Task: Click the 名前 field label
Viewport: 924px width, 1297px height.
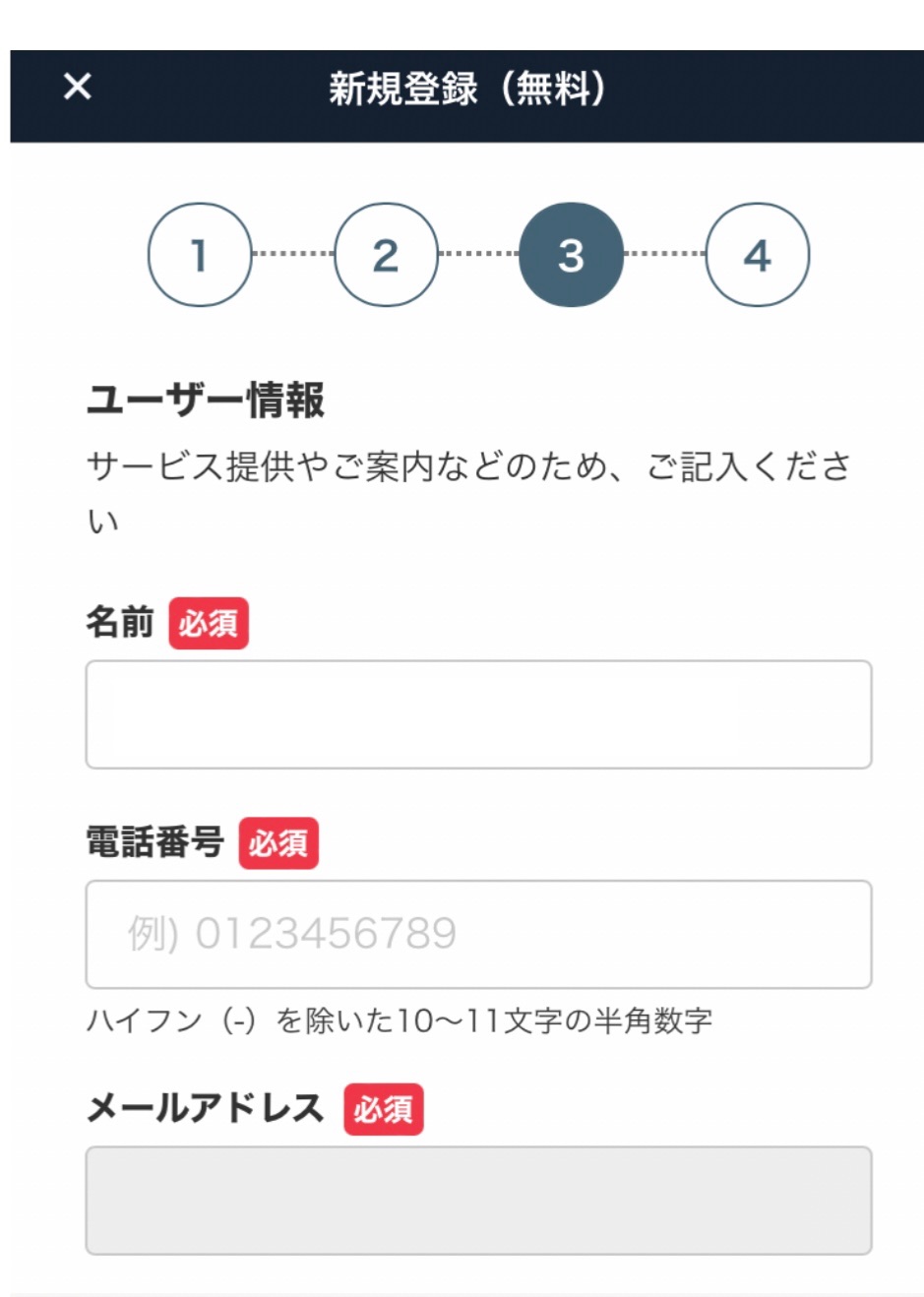Action: pos(120,619)
